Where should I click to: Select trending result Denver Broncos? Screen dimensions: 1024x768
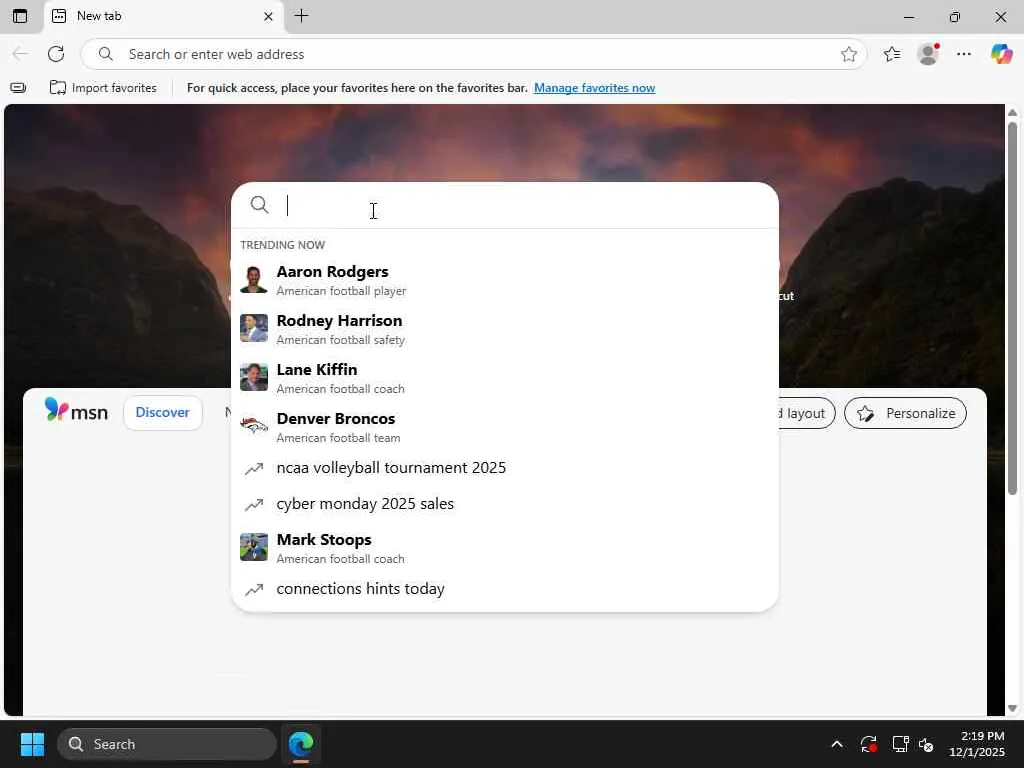pyautogui.click(x=505, y=427)
